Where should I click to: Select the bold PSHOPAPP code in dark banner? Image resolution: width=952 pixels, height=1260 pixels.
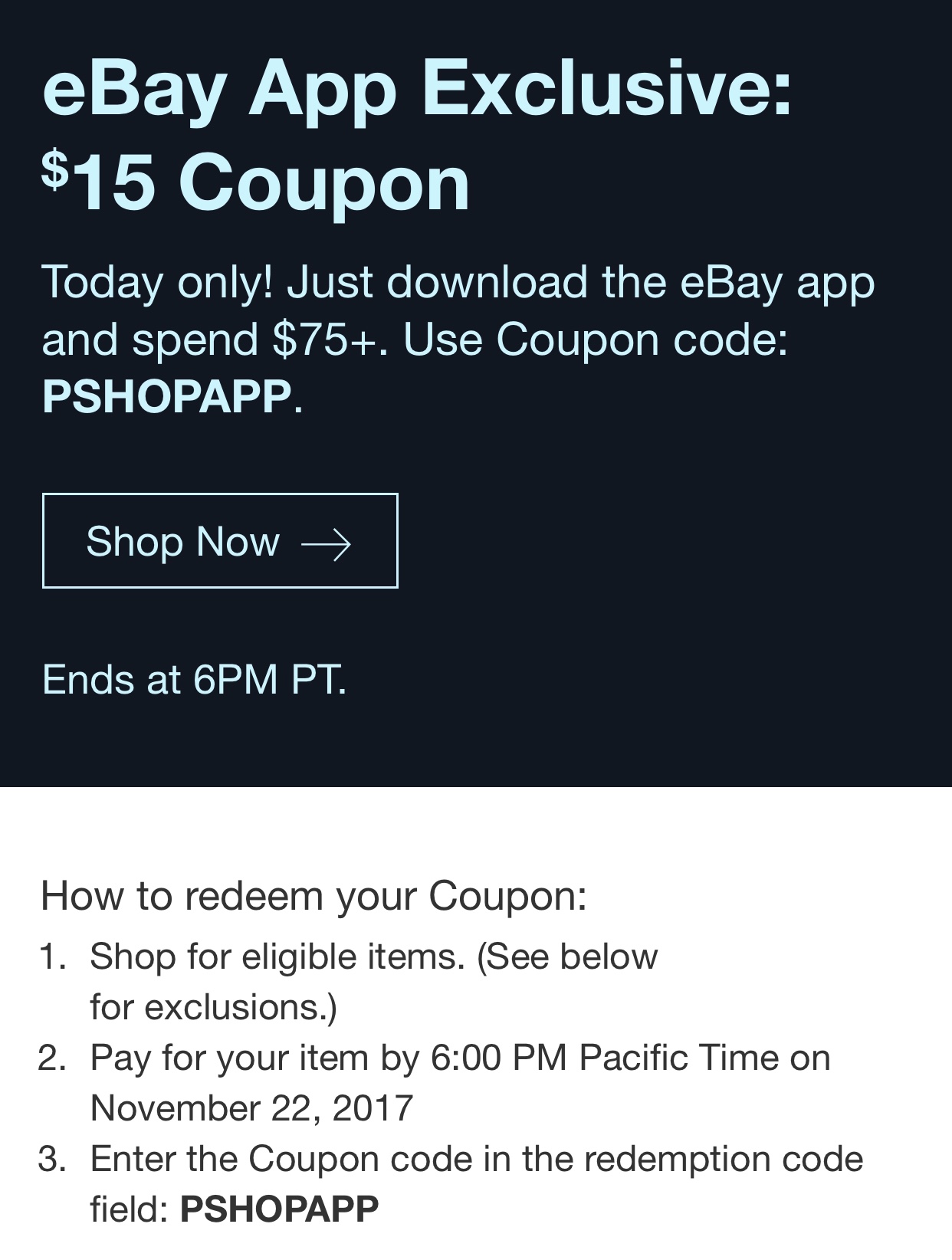167,396
